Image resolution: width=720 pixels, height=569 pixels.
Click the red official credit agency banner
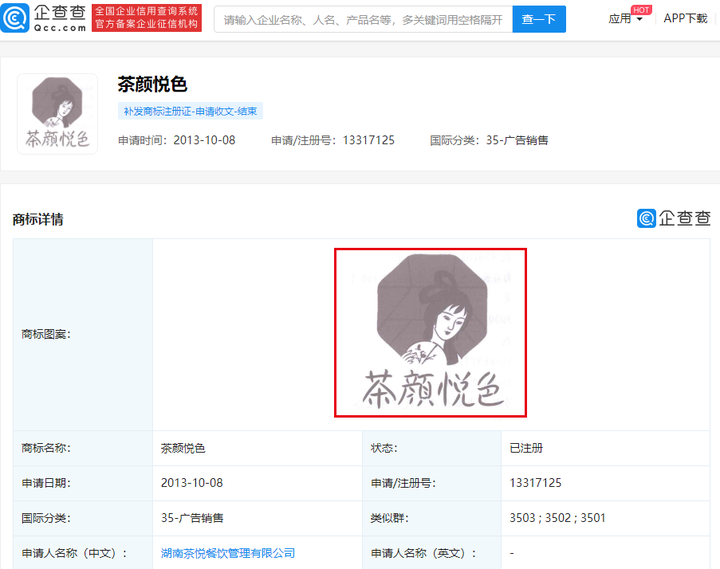coord(146,18)
